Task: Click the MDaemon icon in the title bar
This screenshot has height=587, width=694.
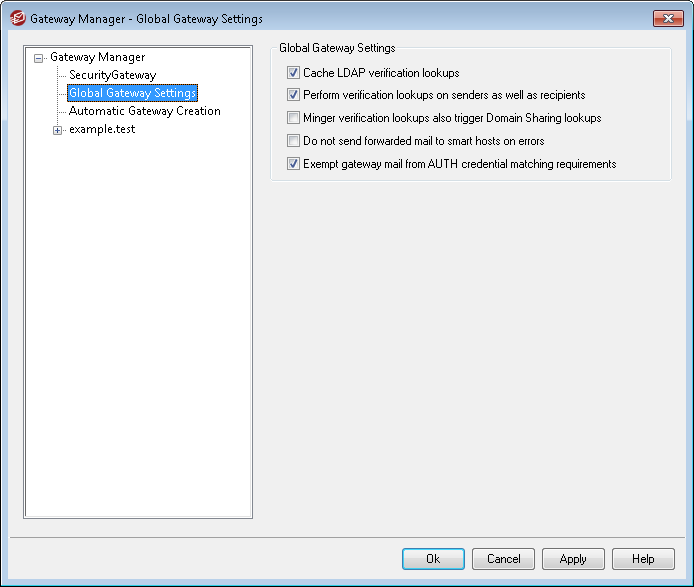Action: pyautogui.click(x=16, y=19)
